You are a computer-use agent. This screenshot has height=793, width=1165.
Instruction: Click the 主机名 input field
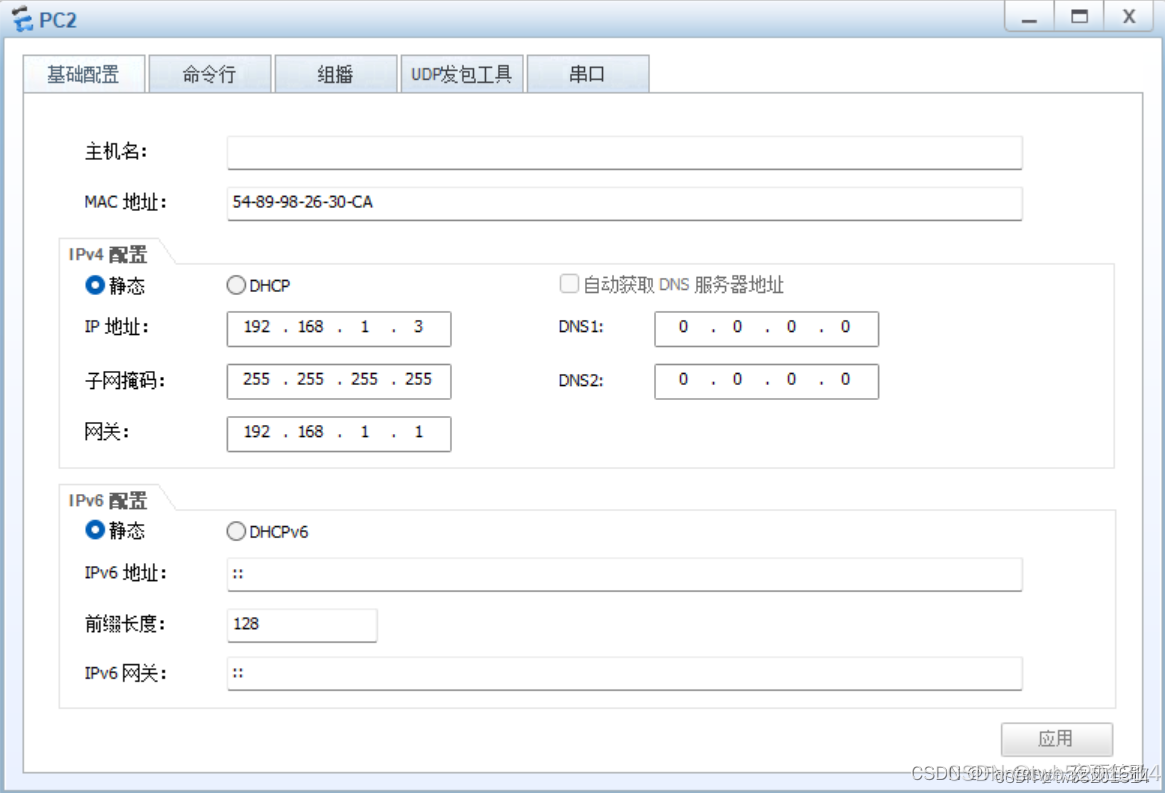(x=624, y=152)
